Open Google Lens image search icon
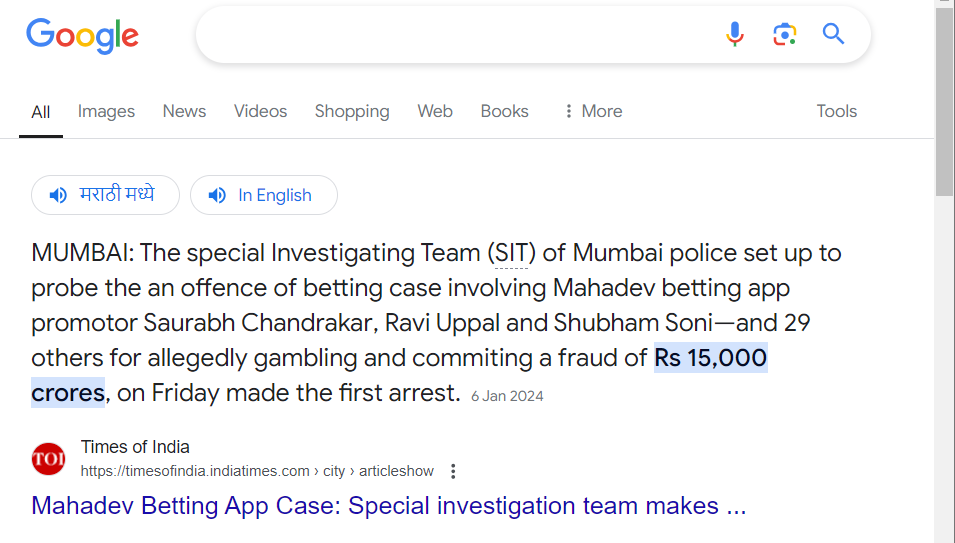This screenshot has height=543, width=955. 784,34
